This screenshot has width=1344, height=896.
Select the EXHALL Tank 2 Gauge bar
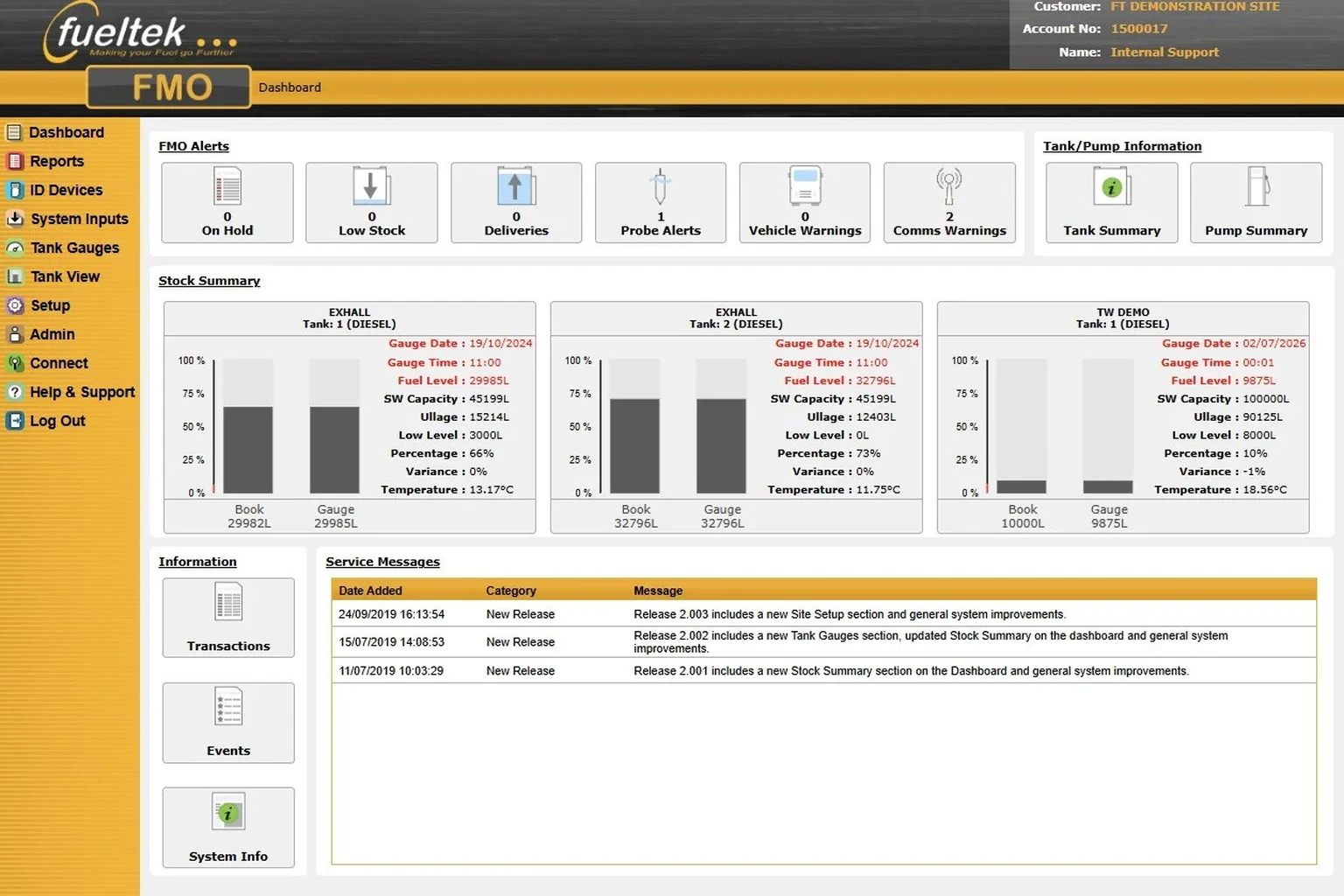721,446
